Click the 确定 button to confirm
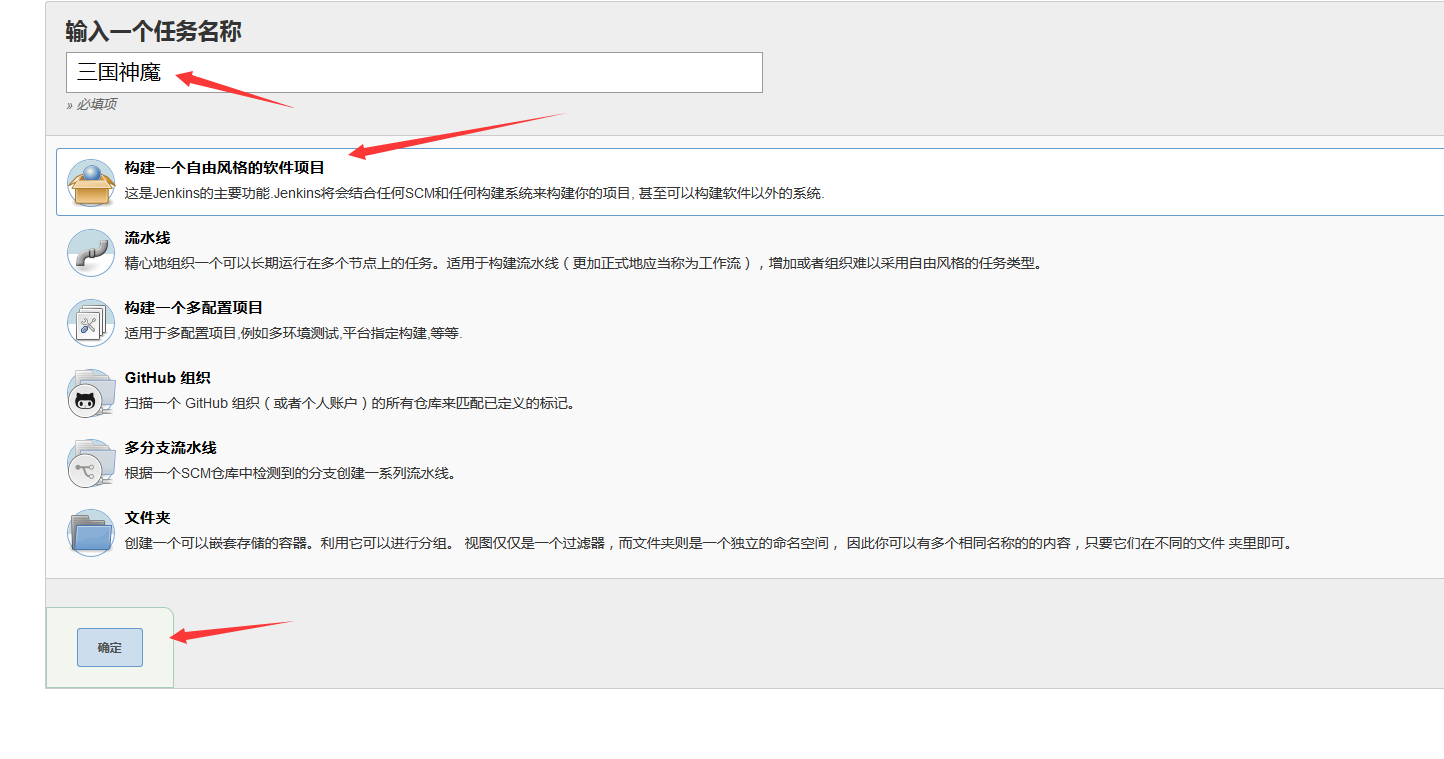 pos(110,647)
